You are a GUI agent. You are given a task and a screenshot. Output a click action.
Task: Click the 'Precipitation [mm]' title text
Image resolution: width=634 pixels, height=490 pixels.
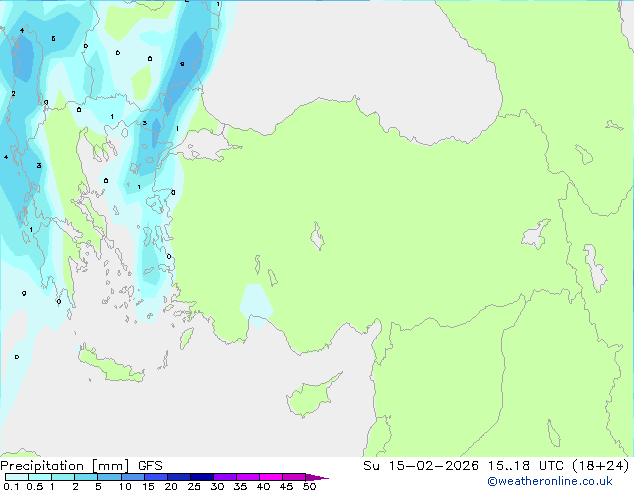point(64,466)
